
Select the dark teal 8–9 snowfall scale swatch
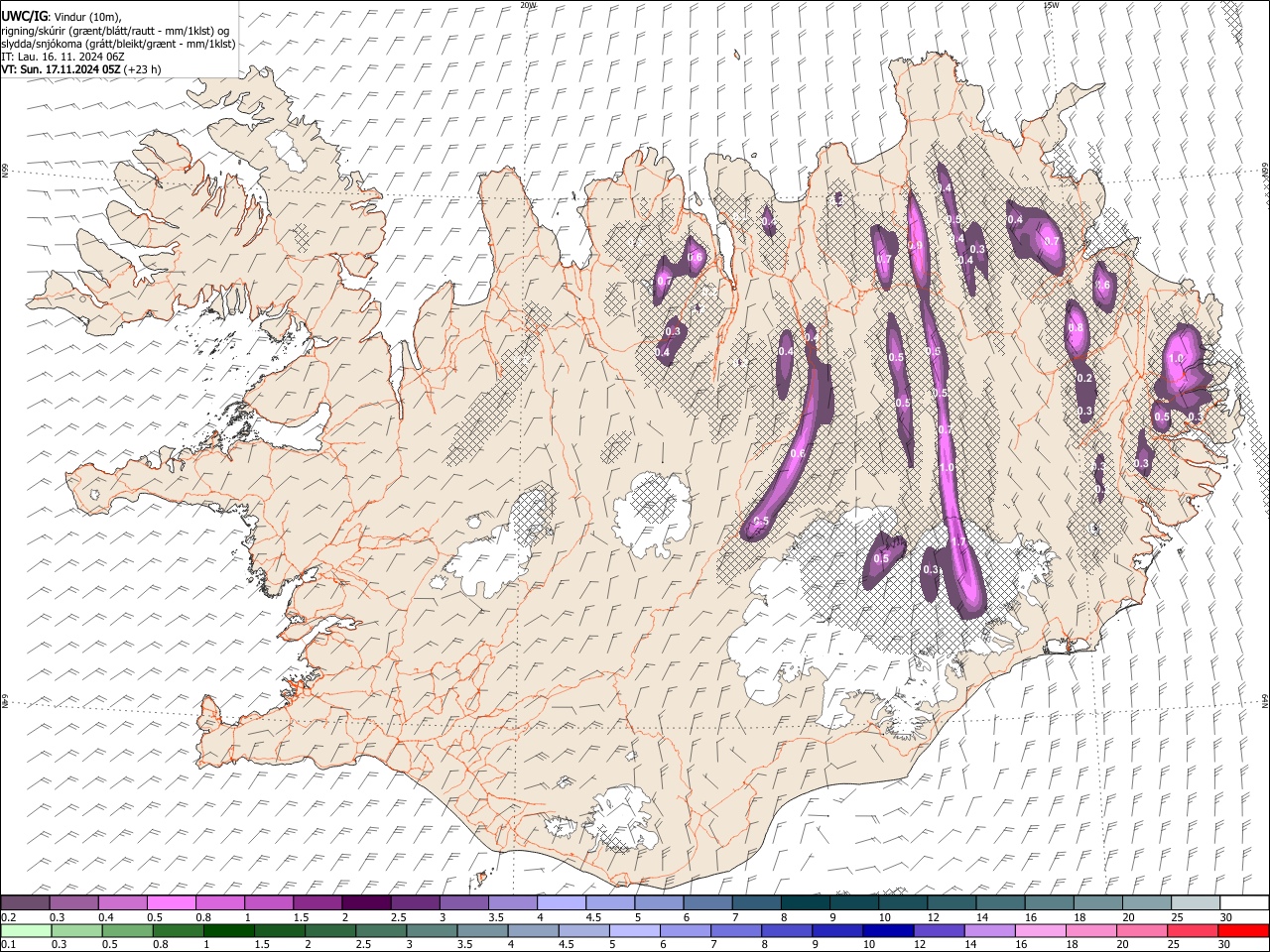pyautogui.click(x=806, y=902)
